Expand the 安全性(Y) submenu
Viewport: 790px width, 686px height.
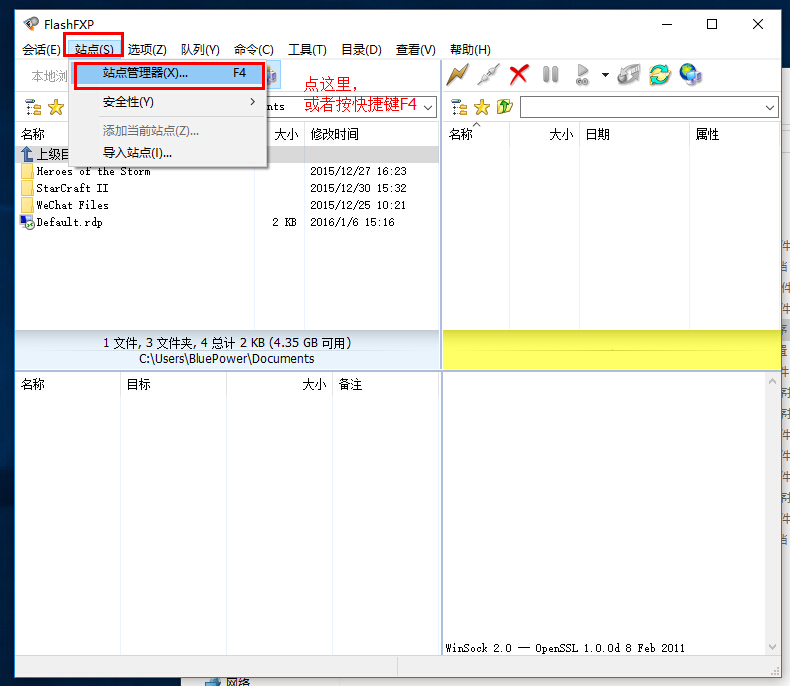pos(169,102)
